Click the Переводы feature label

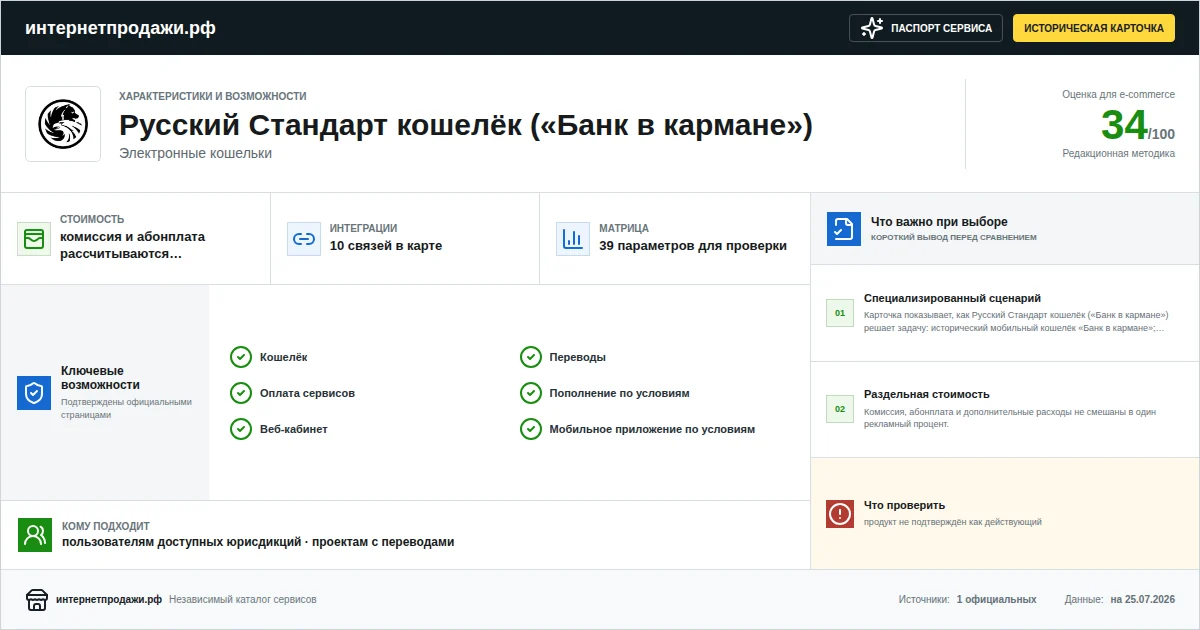(578, 357)
